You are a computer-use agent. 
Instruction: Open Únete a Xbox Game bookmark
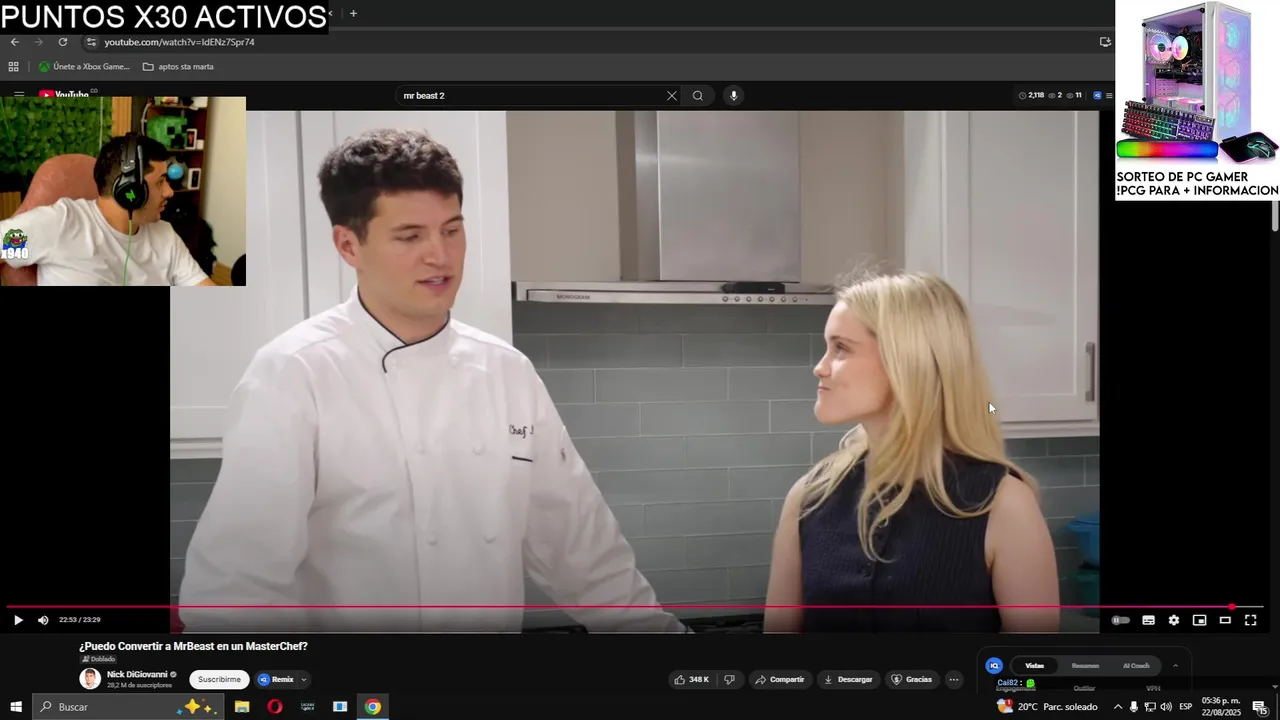(x=85, y=67)
